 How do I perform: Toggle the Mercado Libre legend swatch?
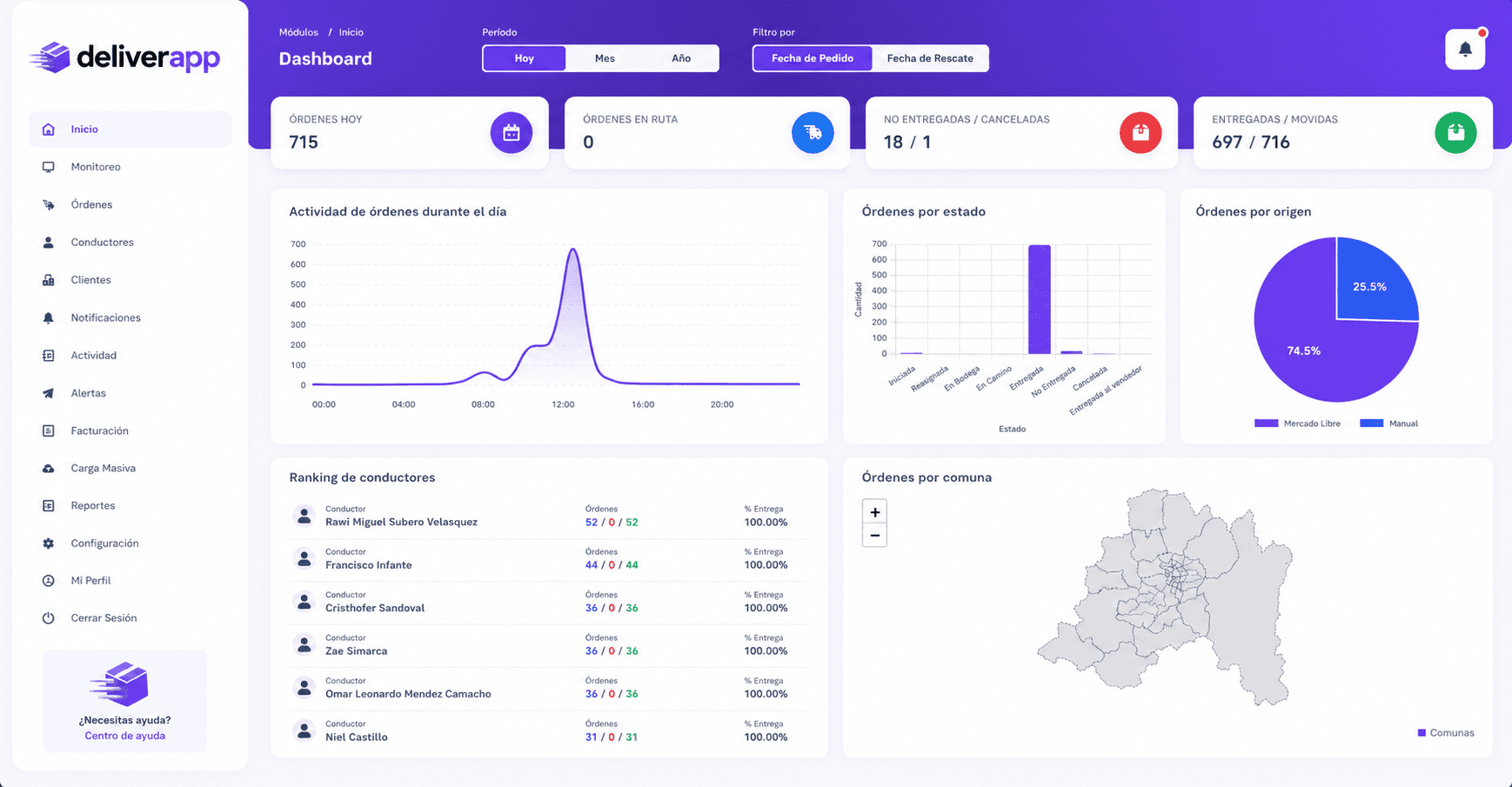pyautogui.click(x=1266, y=424)
